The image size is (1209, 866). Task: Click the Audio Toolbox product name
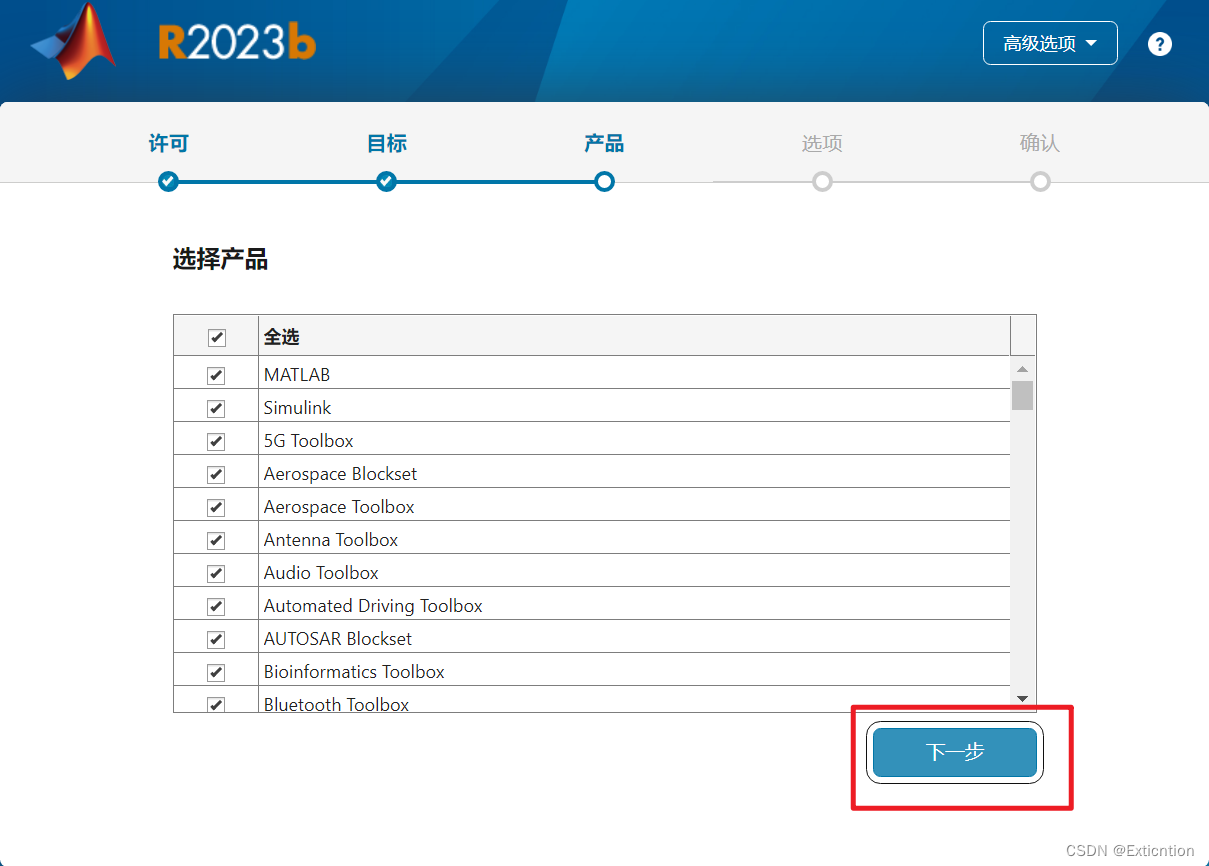321,573
